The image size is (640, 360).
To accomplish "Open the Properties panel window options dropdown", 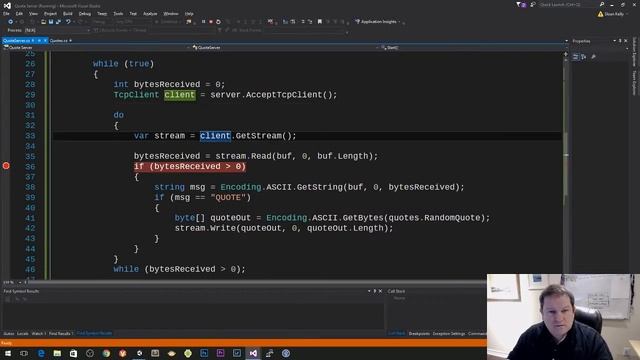I will 614,41.
